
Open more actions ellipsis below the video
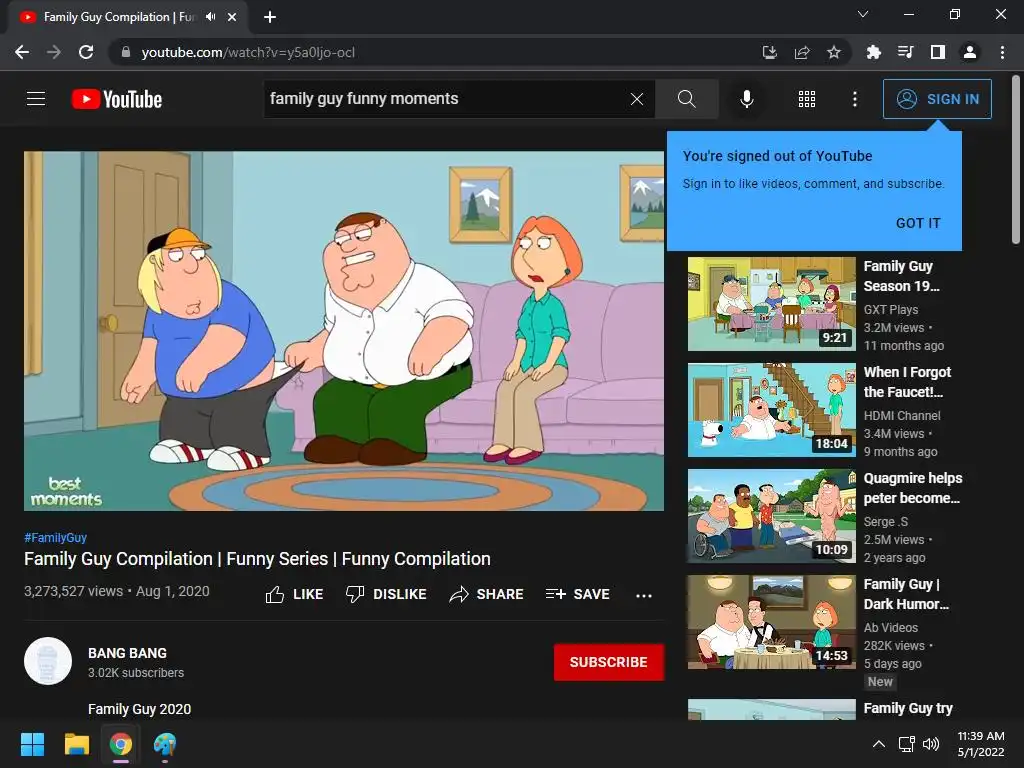(644, 595)
